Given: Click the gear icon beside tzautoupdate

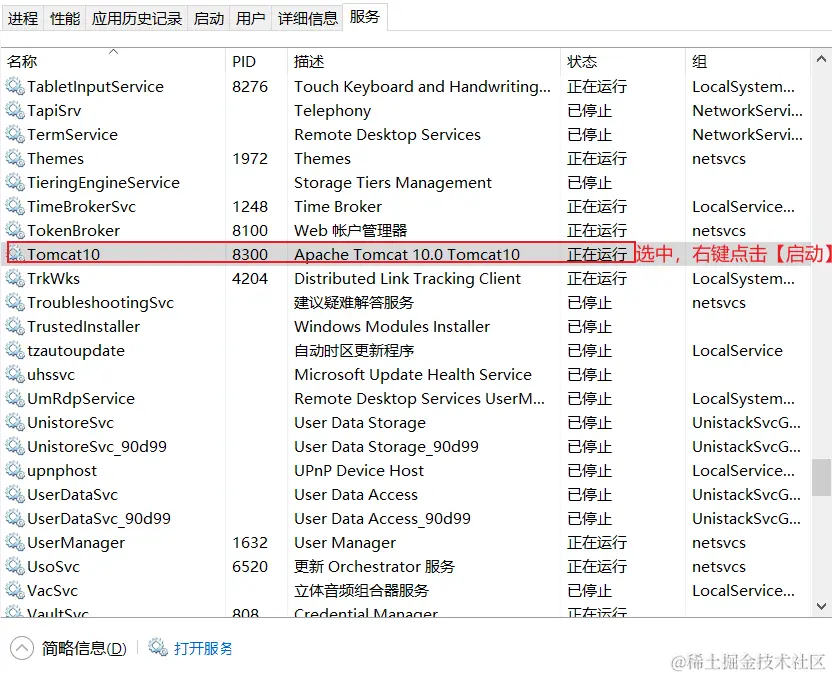Looking at the screenshot, I should pos(15,351).
